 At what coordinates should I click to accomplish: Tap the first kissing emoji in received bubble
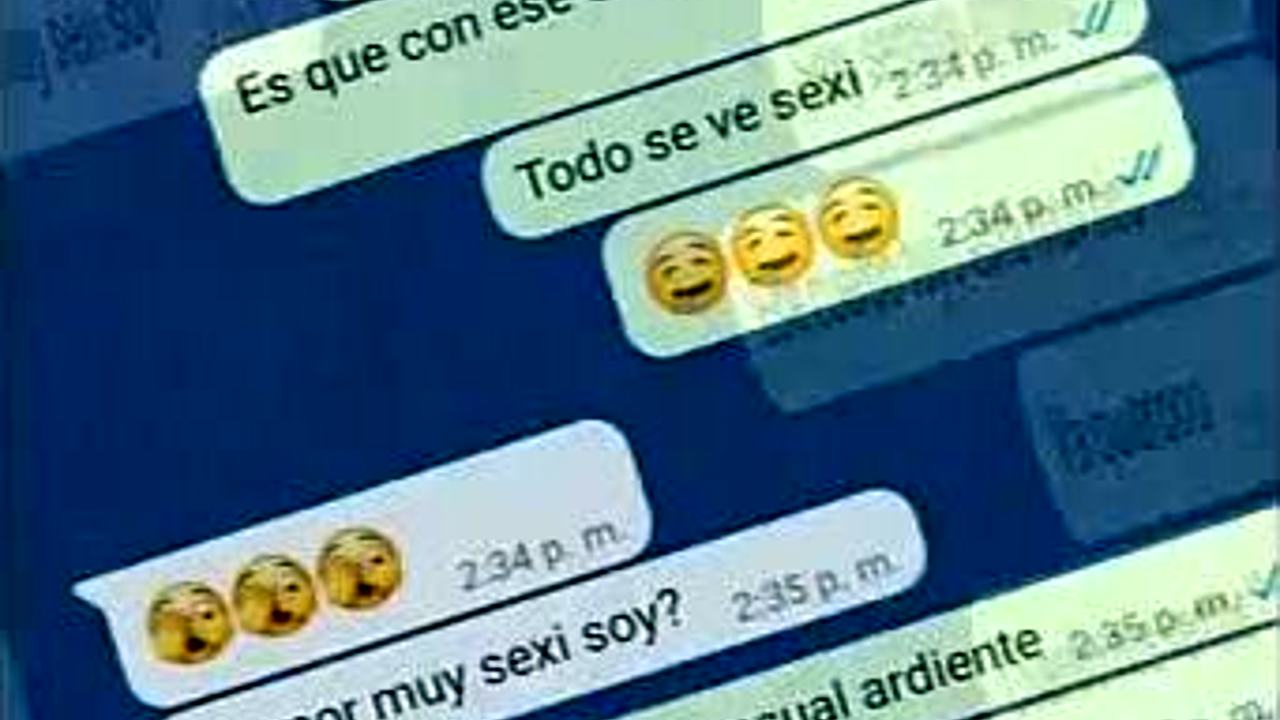190,622
